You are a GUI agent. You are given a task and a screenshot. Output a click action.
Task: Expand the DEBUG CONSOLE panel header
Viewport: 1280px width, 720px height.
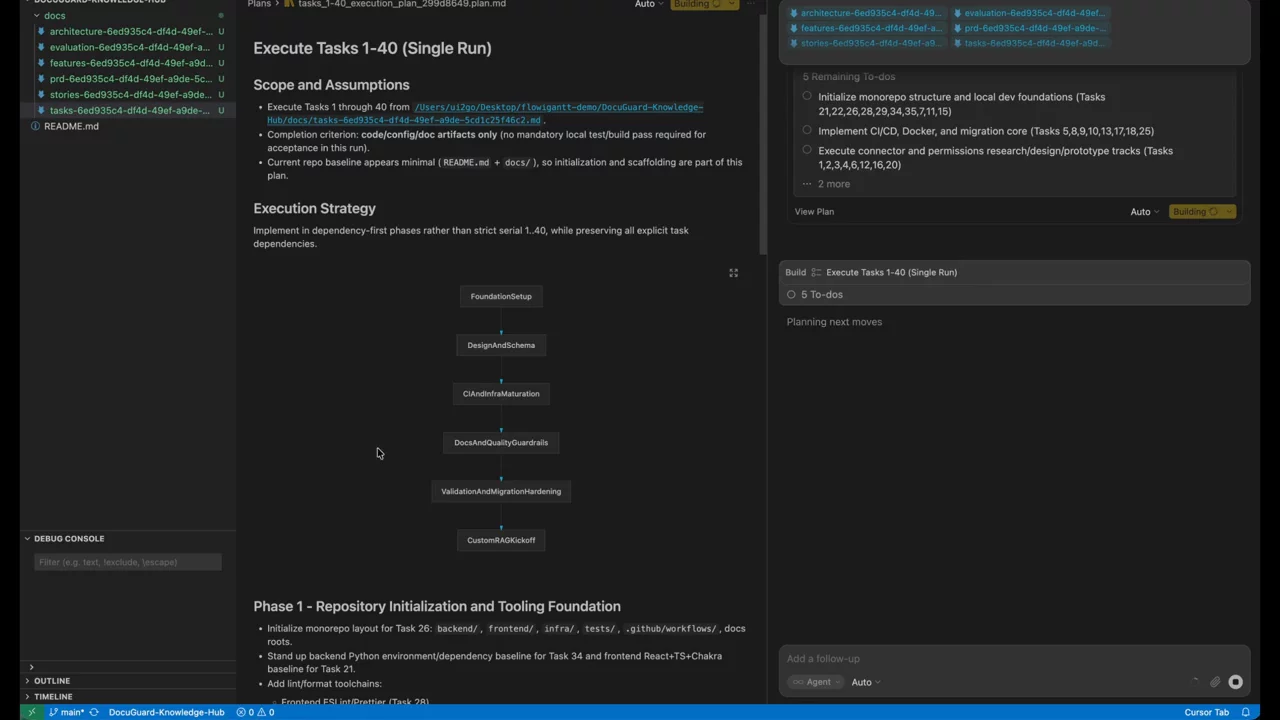coord(69,538)
